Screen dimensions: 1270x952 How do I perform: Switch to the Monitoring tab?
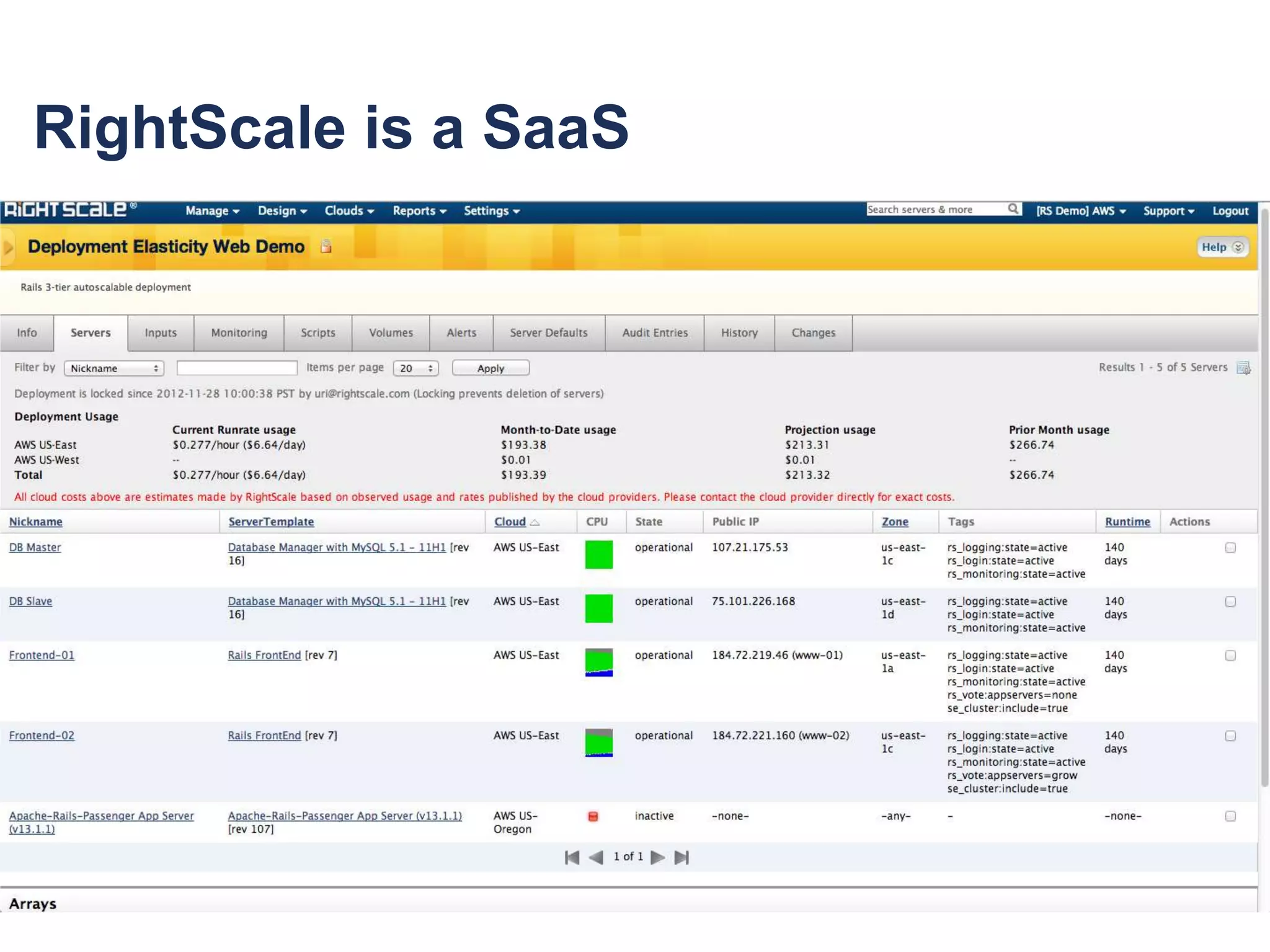pos(239,333)
